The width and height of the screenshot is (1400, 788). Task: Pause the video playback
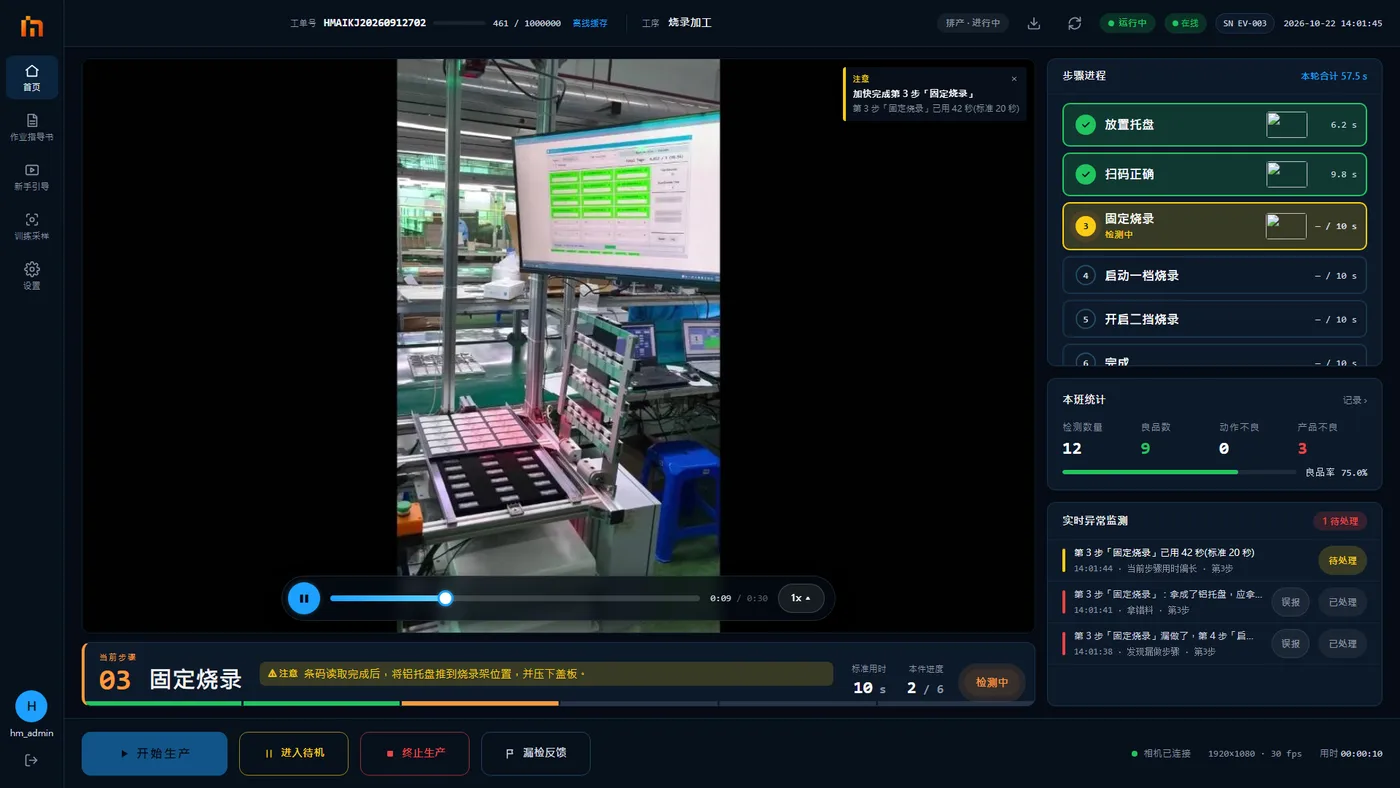tap(304, 598)
